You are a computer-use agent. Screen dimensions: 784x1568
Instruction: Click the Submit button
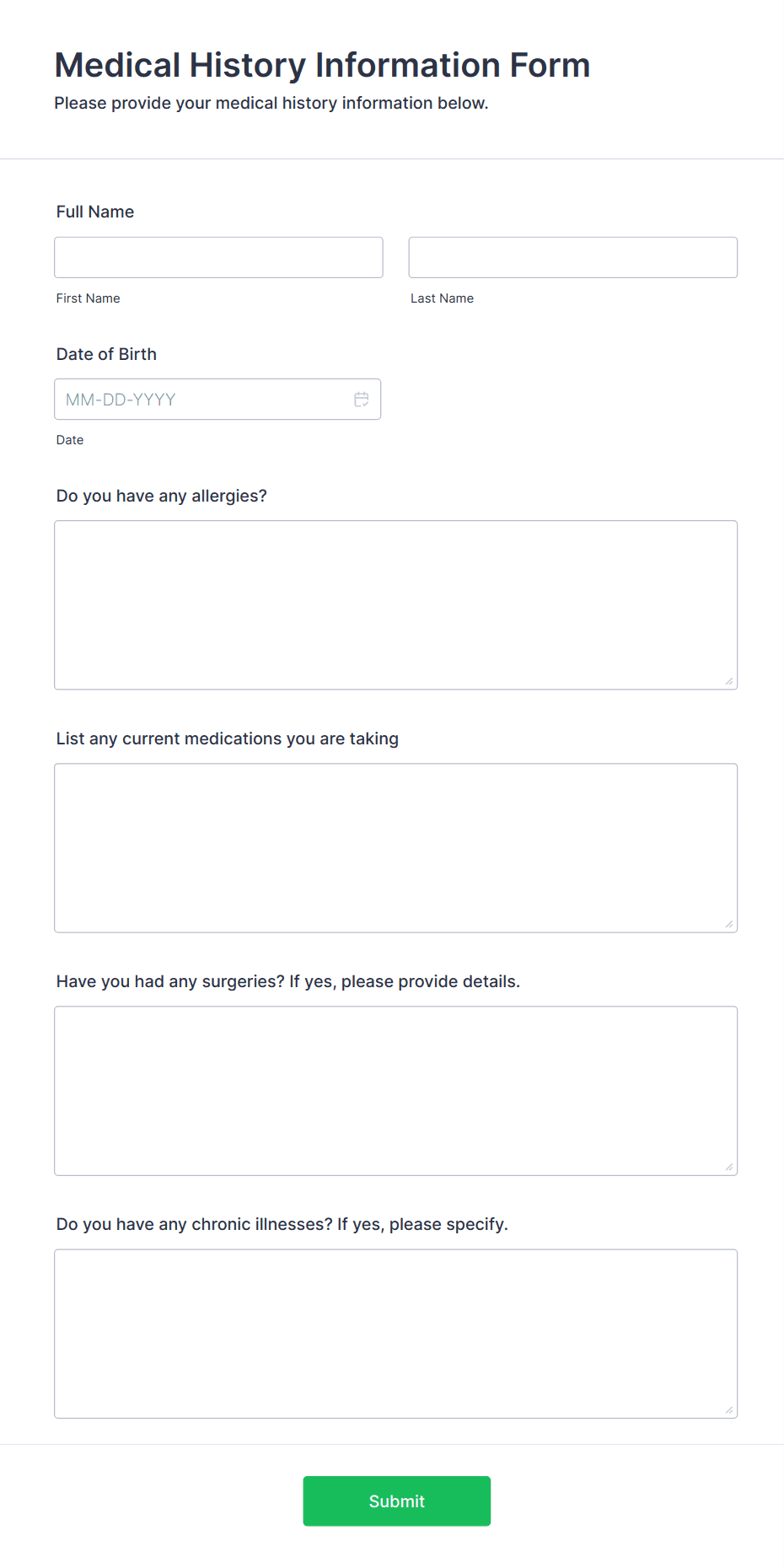pyautogui.click(x=396, y=1501)
